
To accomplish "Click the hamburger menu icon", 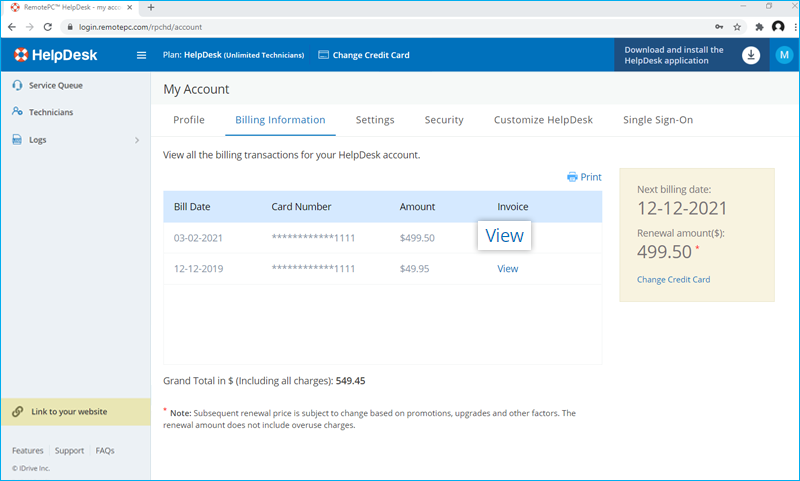I will (x=141, y=55).
